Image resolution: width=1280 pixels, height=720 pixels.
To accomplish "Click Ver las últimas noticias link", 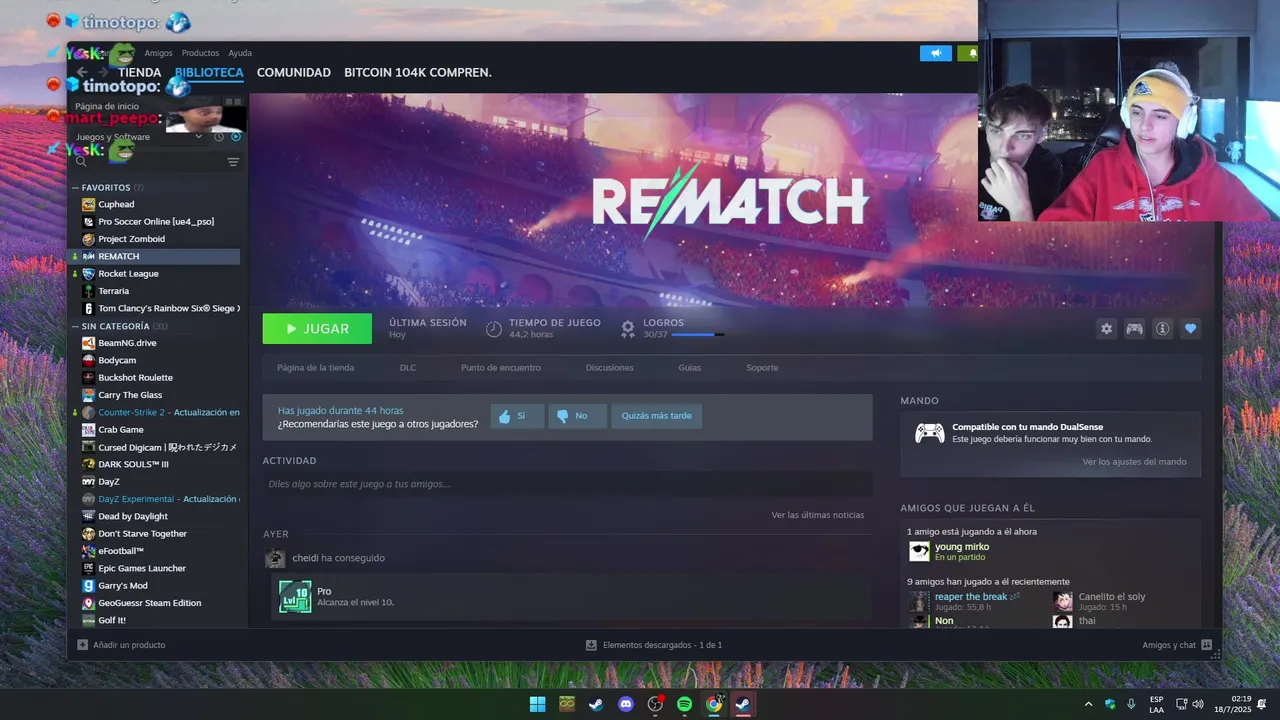I will coord(818,515).
